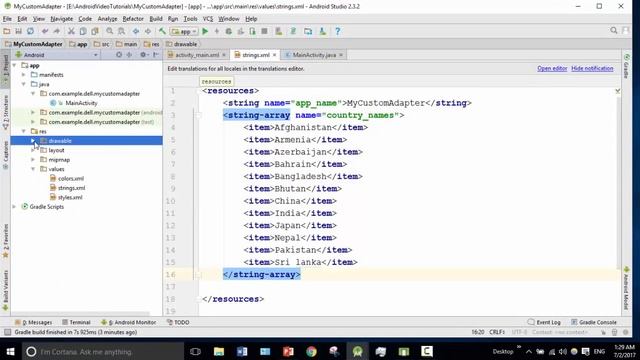
Task: Collapse the app module node
Action: [x=15, y=65]
